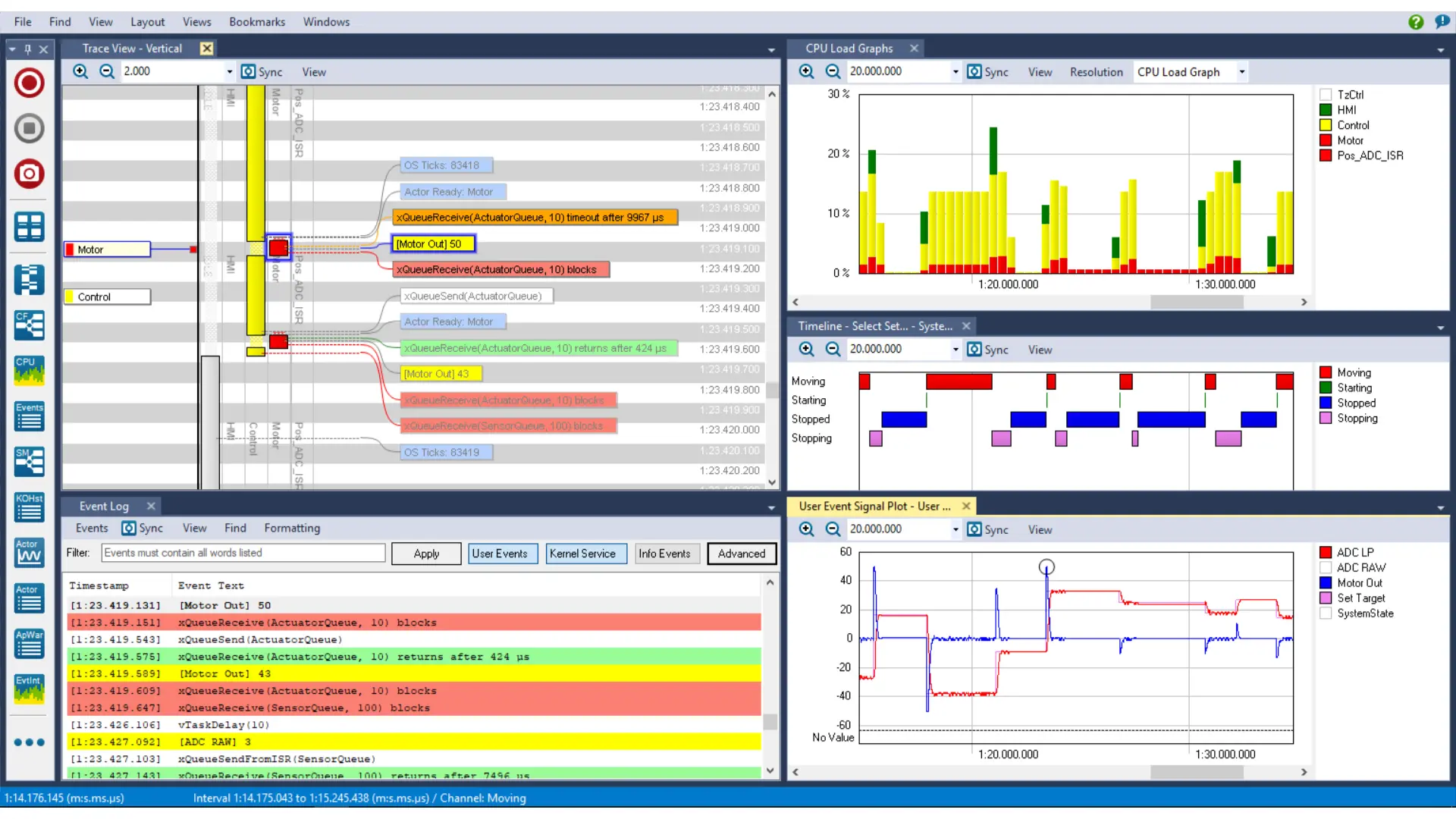Click the red Start Recording icon
1456x819 pixels.
click(29, 83)
